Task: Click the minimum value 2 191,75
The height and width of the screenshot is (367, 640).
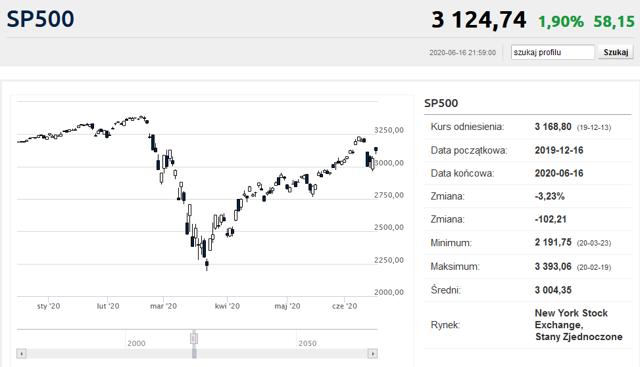Action: click(x=553, y=242)
